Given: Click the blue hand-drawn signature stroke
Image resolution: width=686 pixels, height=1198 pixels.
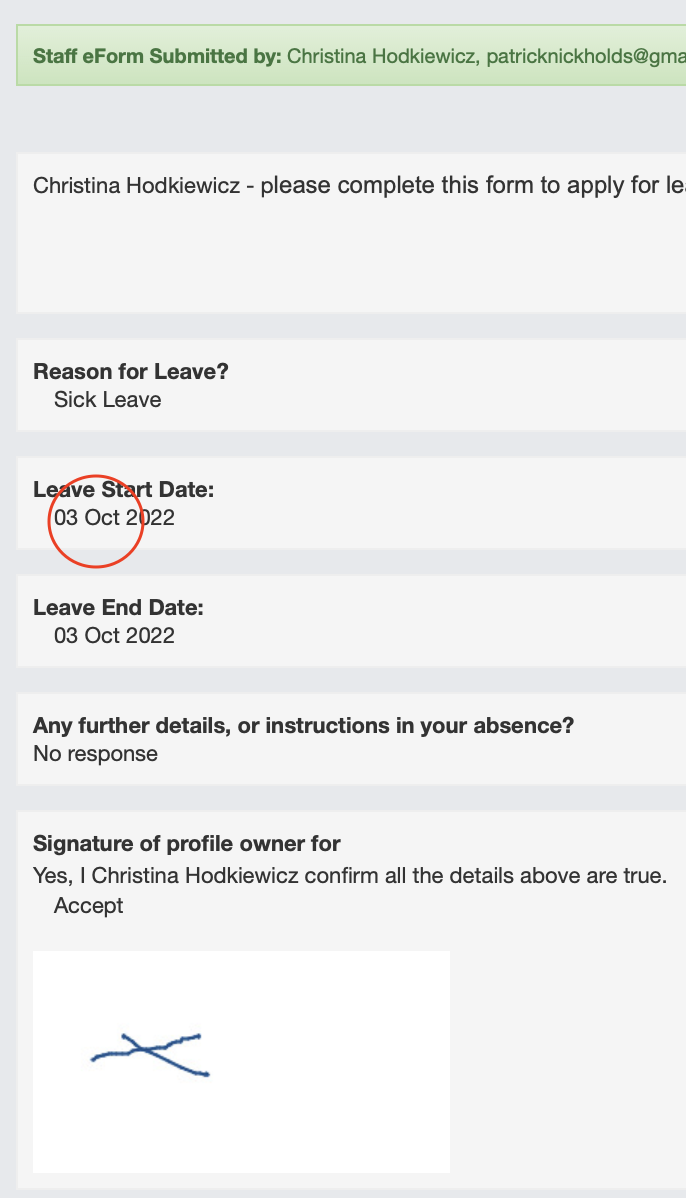Looking at the screenshot, I should point(150,1050).
